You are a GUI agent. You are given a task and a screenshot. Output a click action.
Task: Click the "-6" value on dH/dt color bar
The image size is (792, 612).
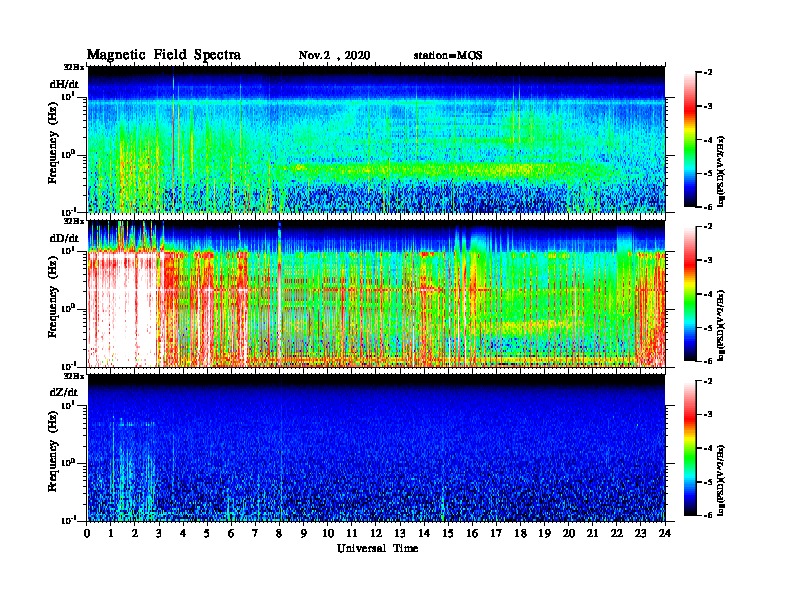pos(708,207)
